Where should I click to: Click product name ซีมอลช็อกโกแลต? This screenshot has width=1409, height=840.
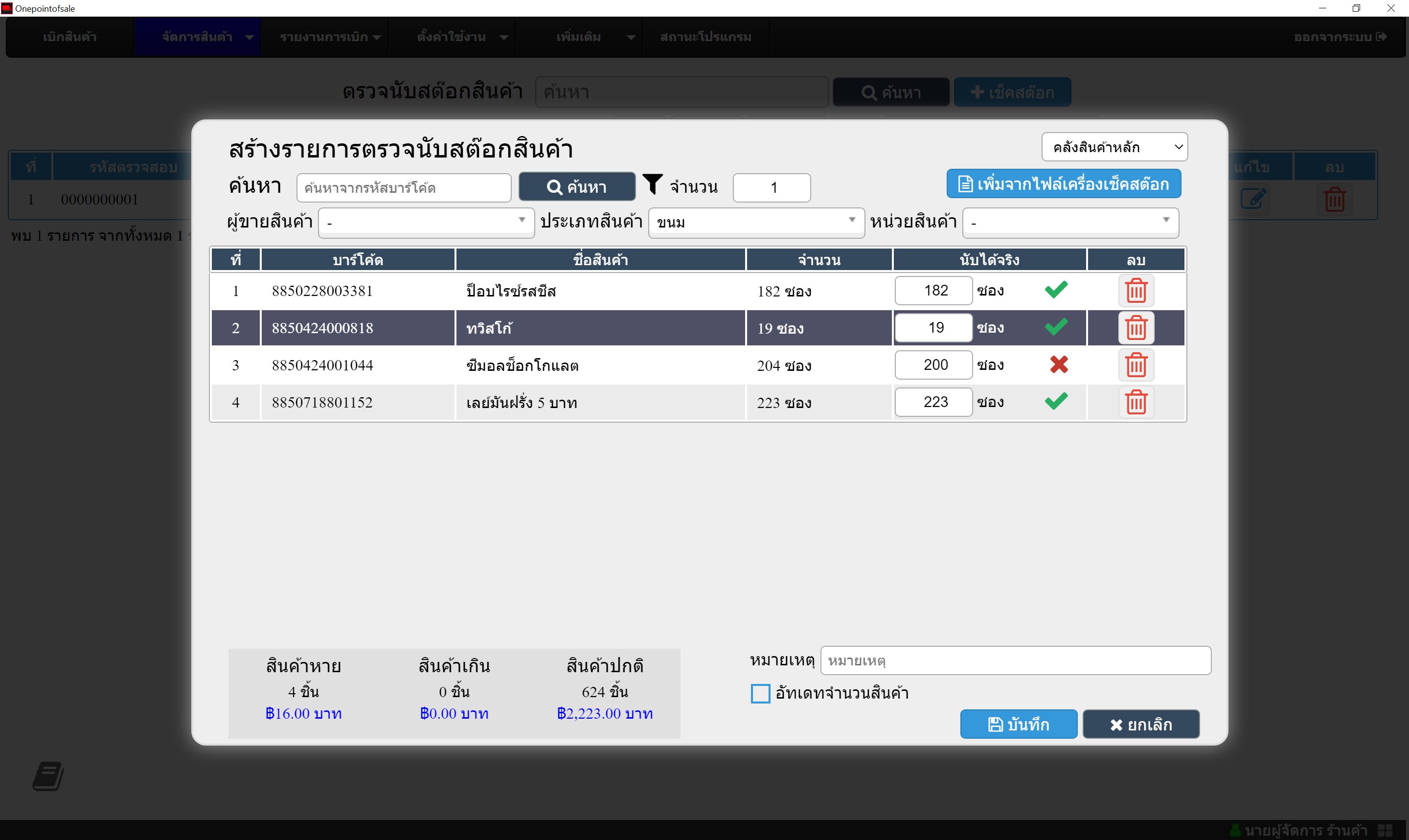click(x=522, y=365)
